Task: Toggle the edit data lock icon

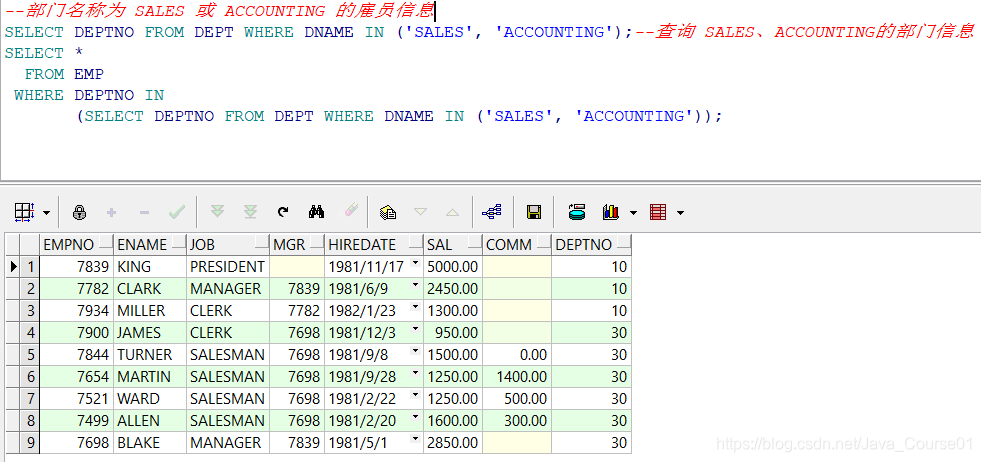Action: (79, 212)
